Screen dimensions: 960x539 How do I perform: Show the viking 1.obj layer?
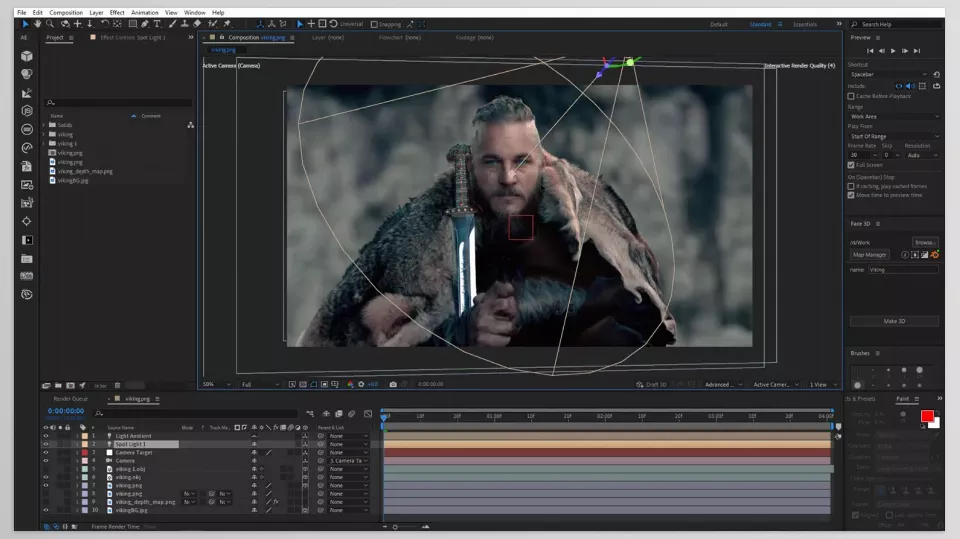tap(45, 469)
